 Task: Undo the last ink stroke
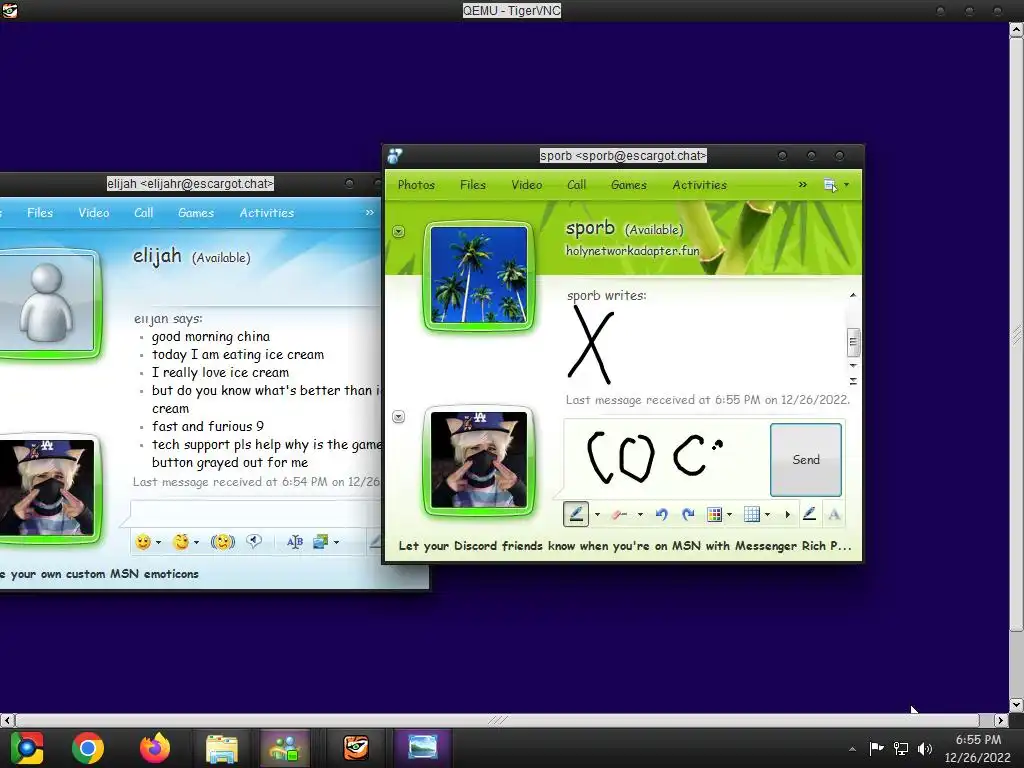click(662, 515)
